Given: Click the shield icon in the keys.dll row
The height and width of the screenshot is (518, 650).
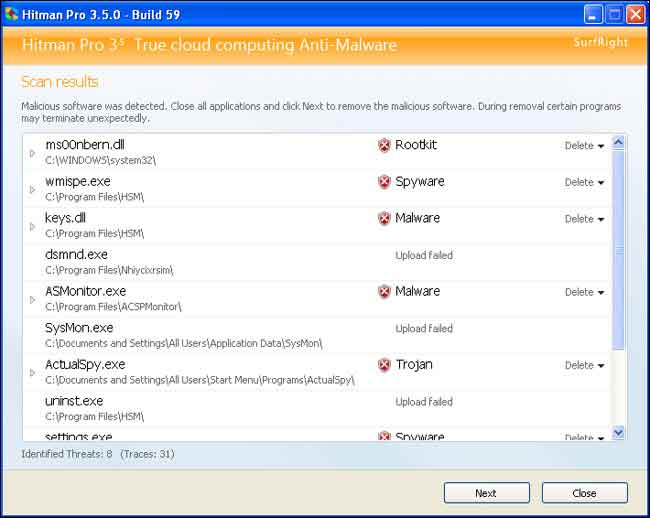Looking at the screenshot, I should pyautogui.click(x=384, y=218).
